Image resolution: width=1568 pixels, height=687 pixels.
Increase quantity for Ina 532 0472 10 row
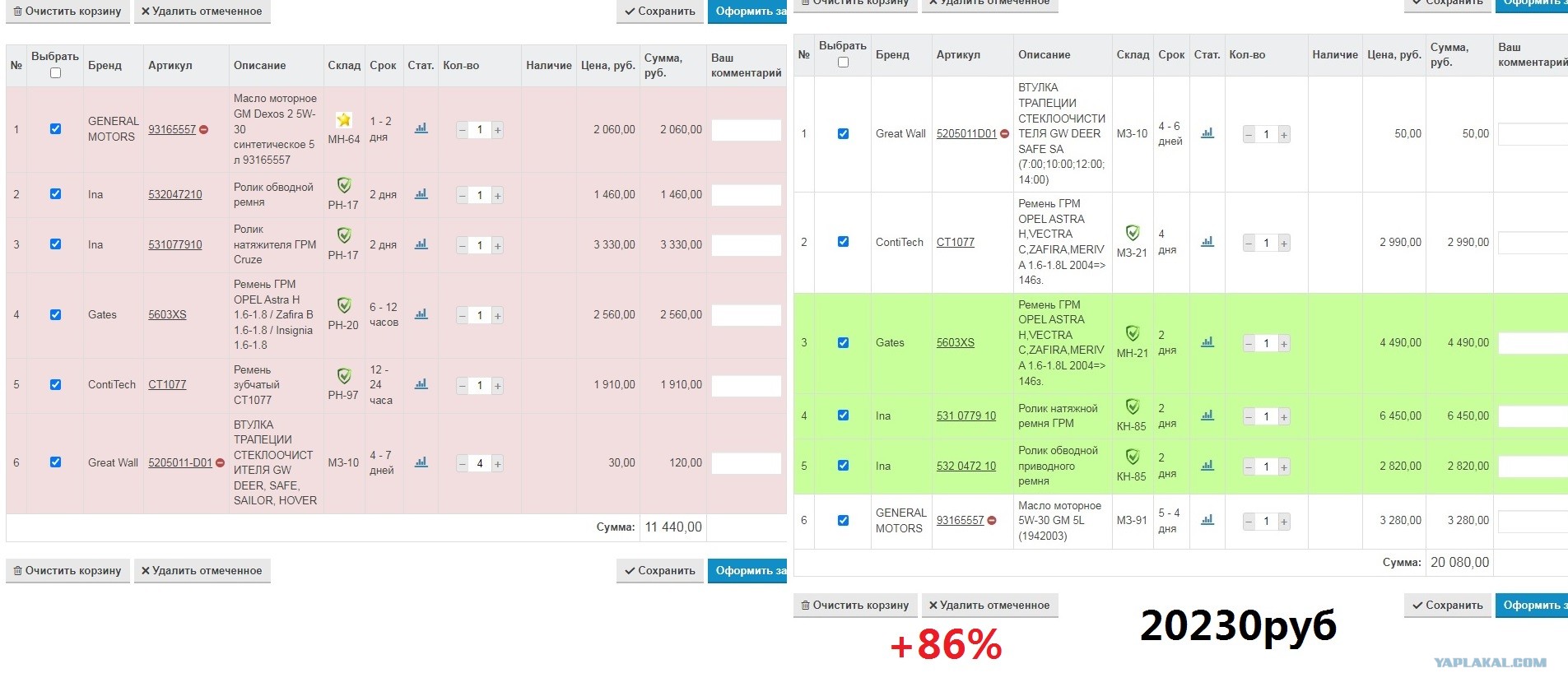pos(1284,467)
